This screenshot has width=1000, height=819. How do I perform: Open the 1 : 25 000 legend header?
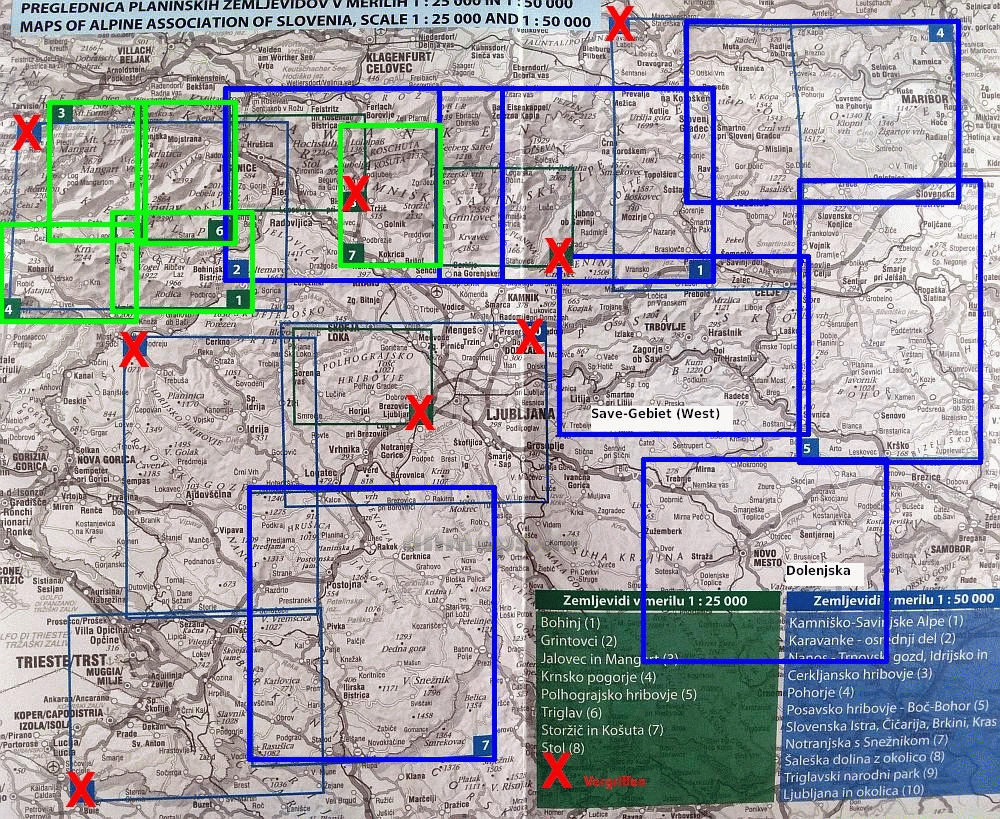pos(656,601)
